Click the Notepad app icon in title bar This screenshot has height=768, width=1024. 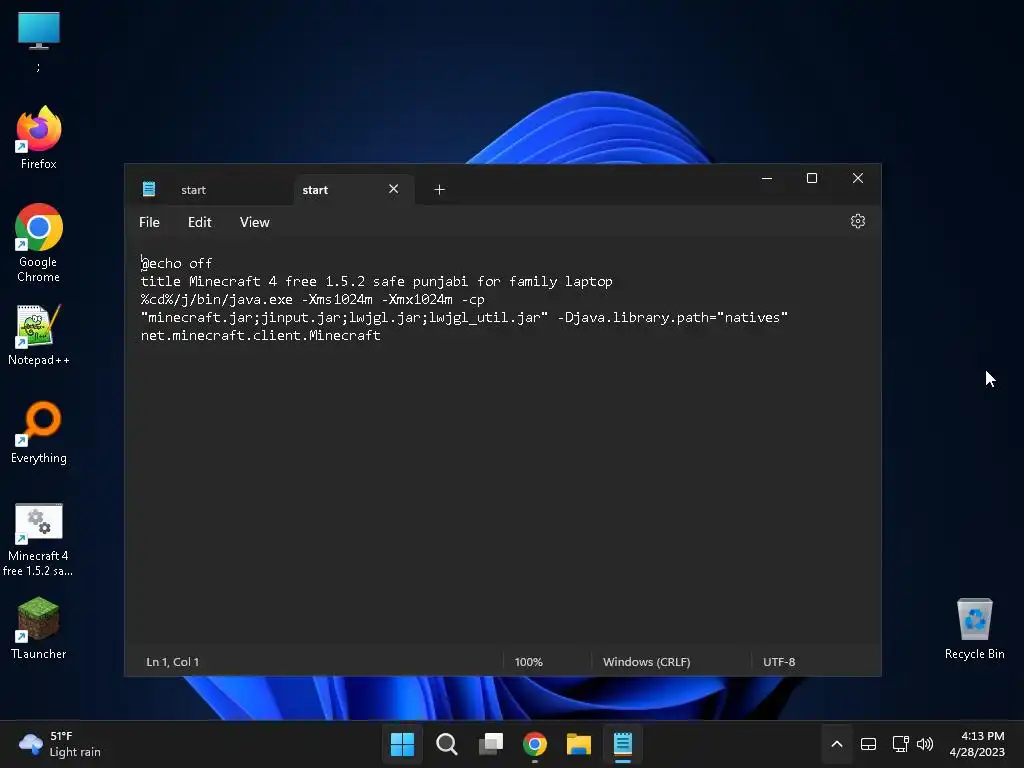(x=149, y=189)
